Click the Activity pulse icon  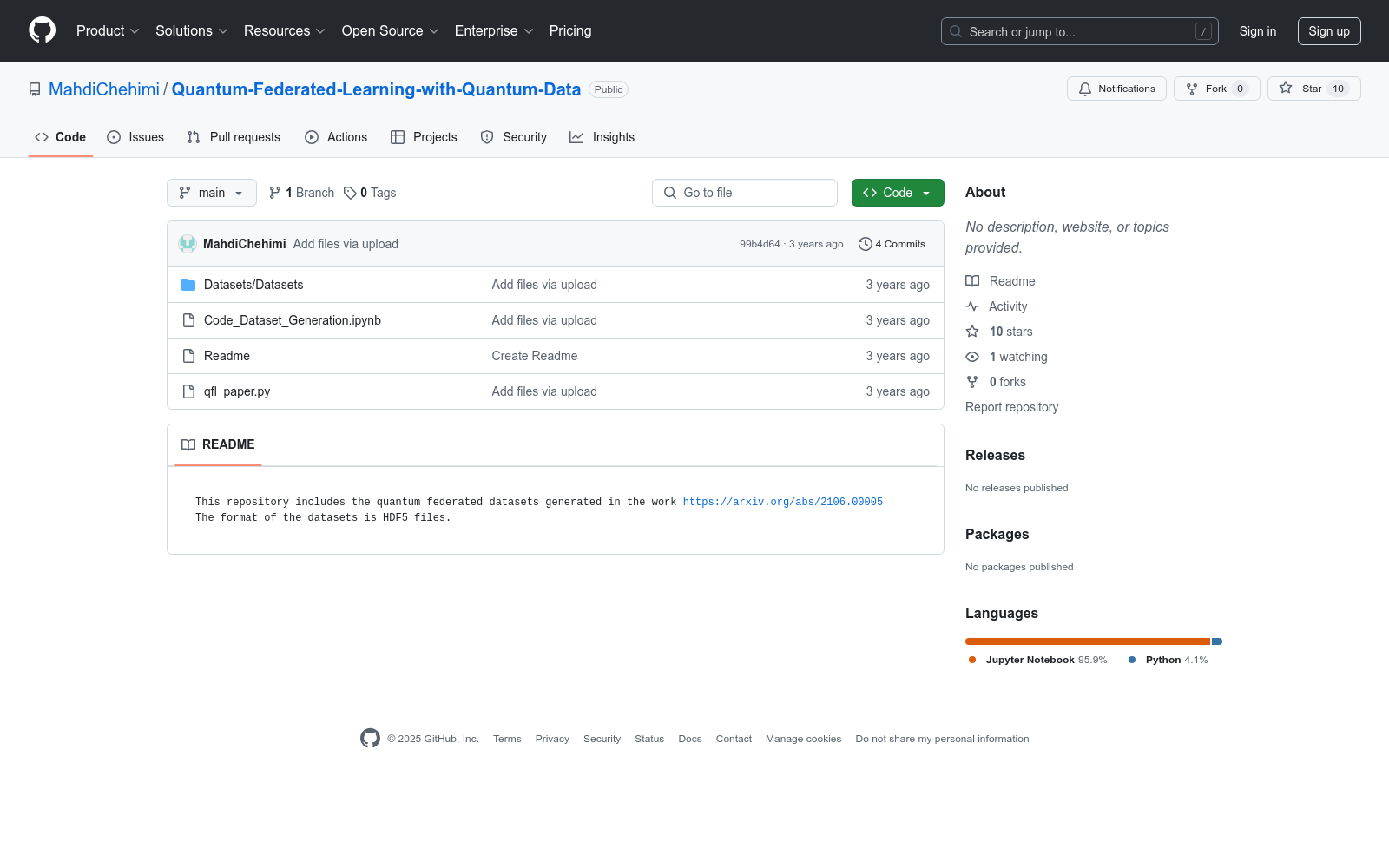click(x=972, y=306)
